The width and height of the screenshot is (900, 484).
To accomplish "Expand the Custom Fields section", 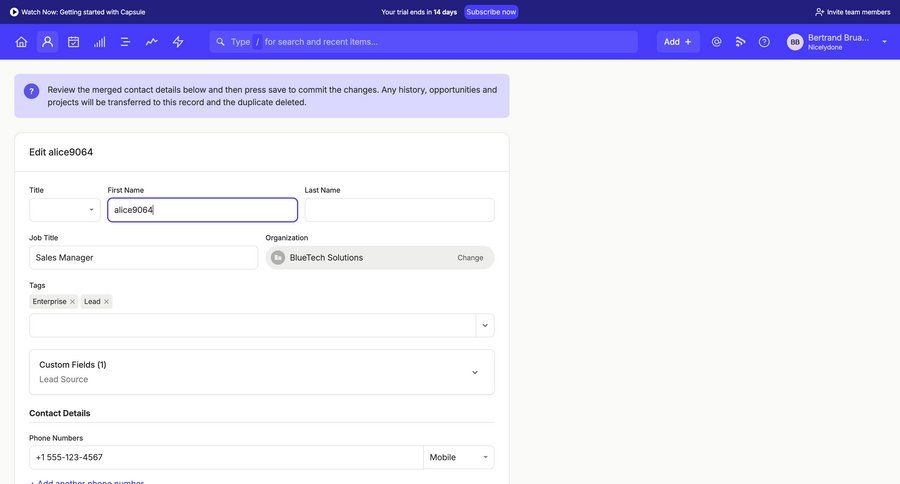I will coord(474,372).
